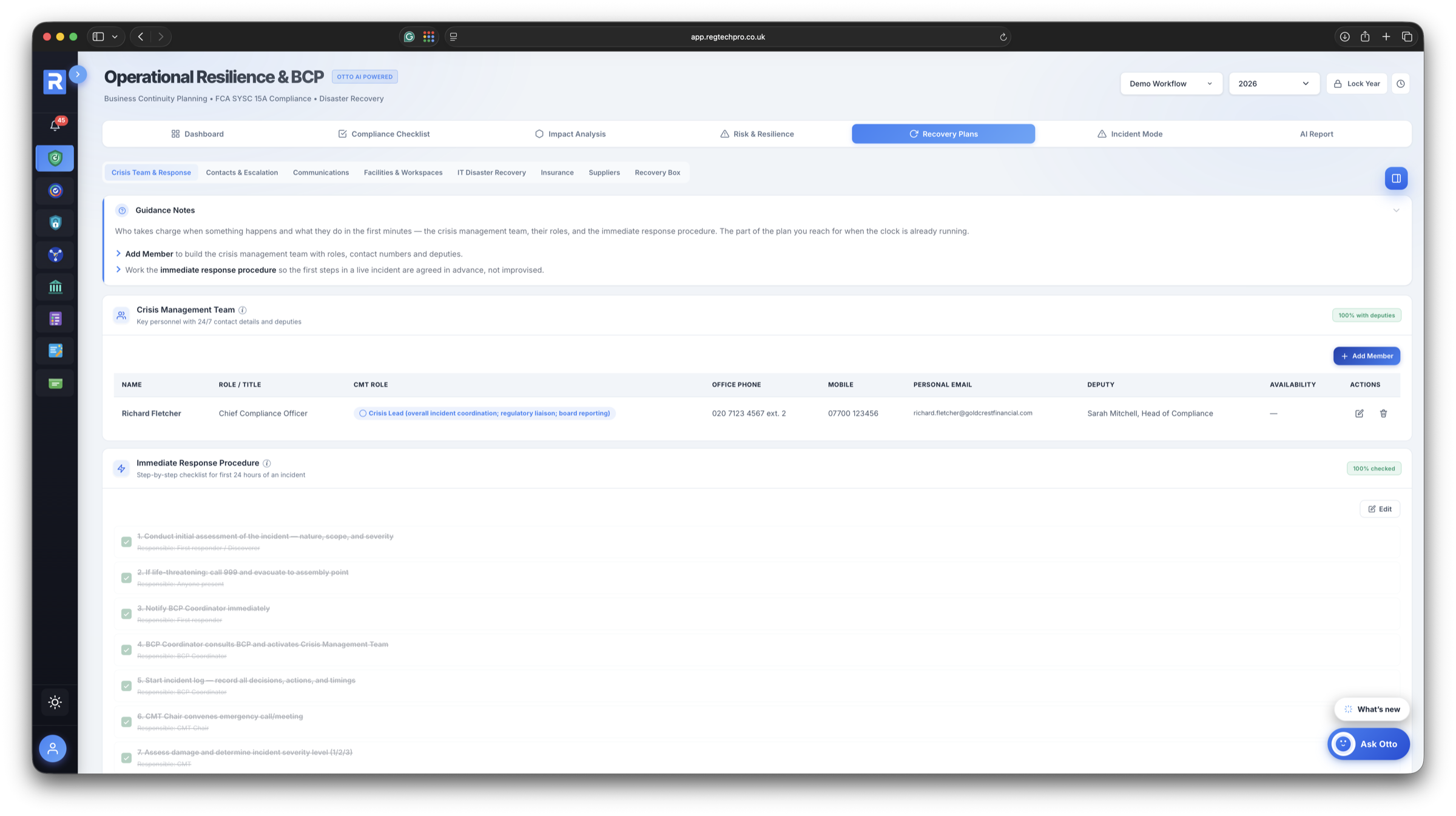
Task: Click the 100% with deputies badge
Action: tap(1366, 315)
